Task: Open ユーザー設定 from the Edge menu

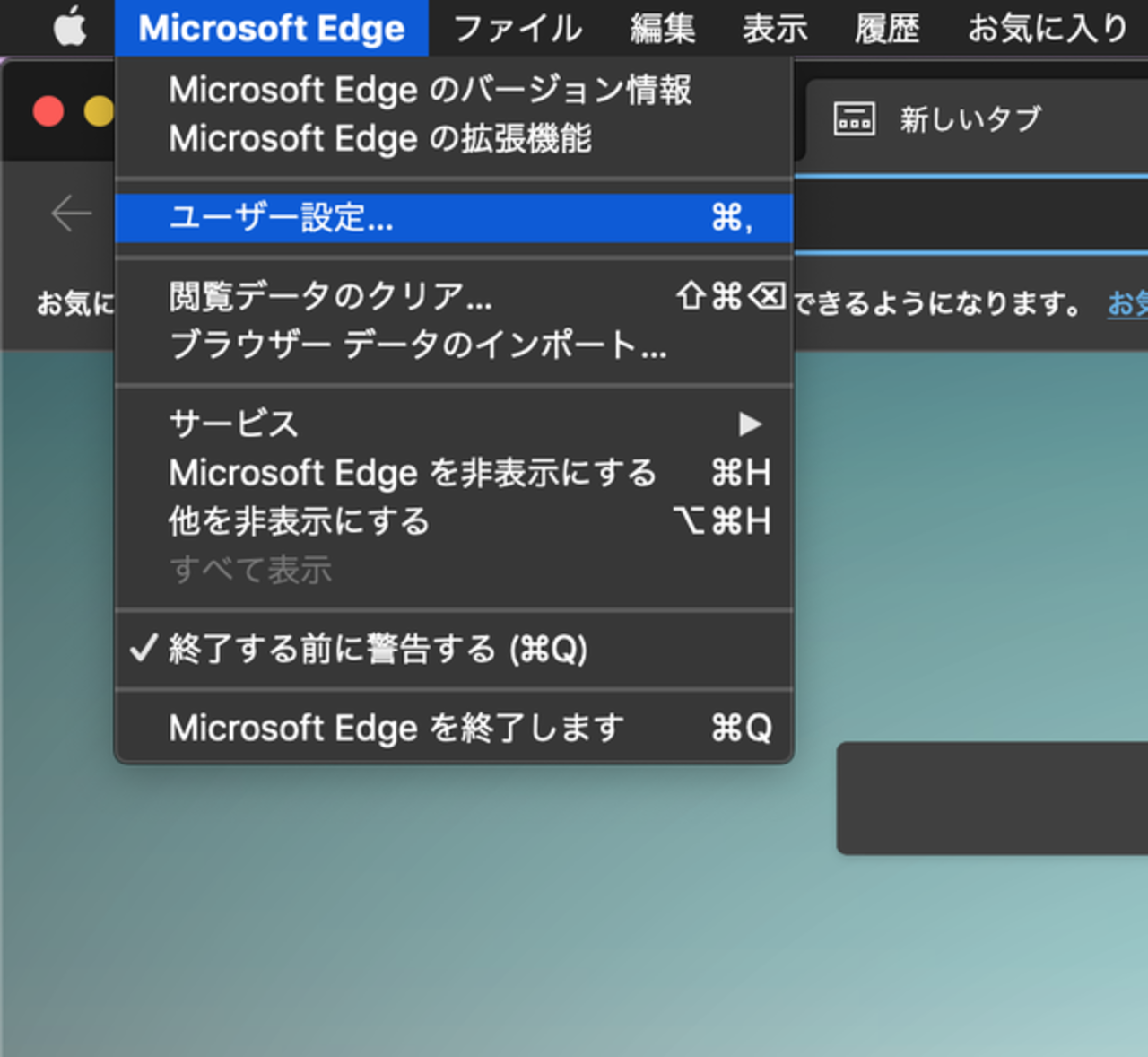Action: click(281, 218)
